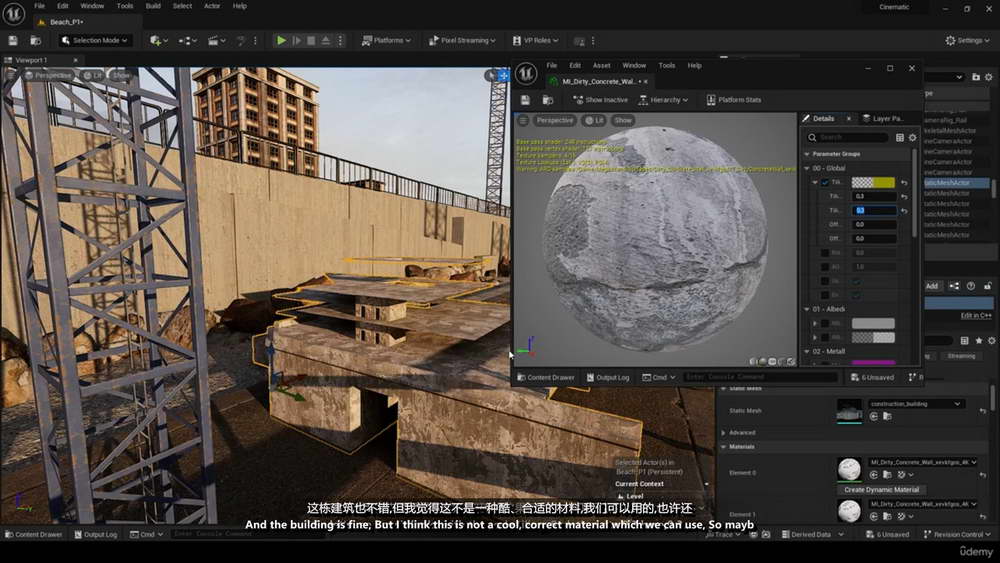The image size is (1000, 563).
Task: Open the VP Roles dropdown
Action: point(535,40)
